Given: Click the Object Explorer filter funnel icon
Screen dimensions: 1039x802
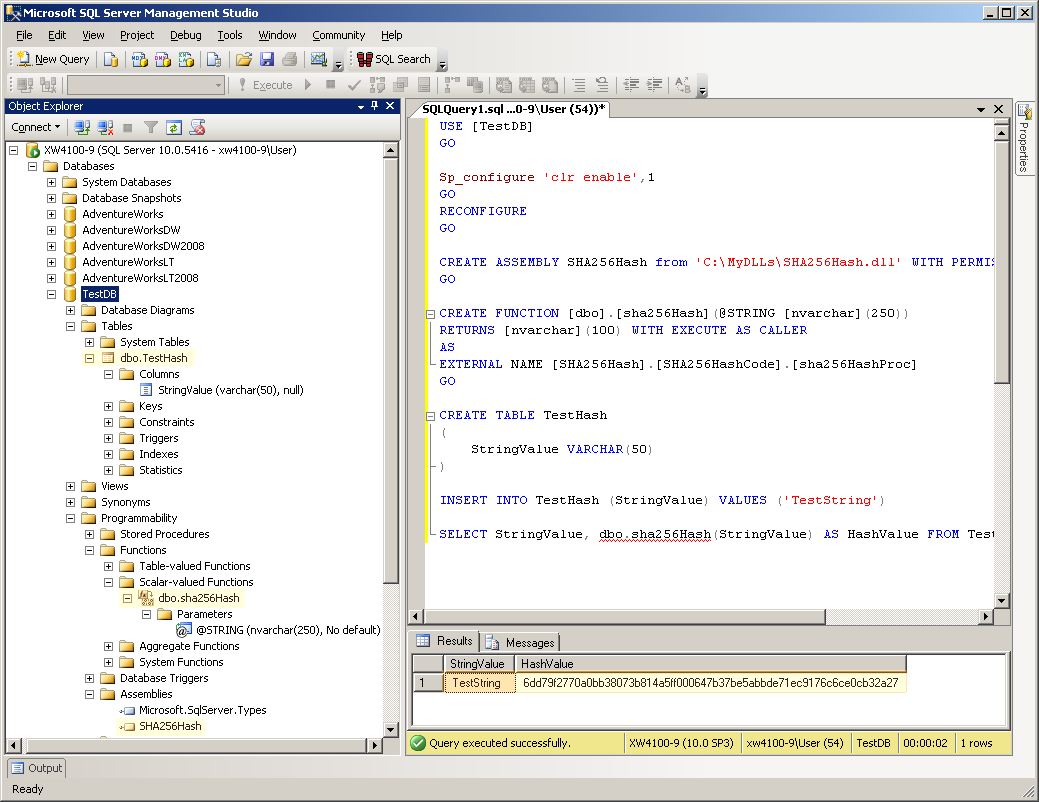Looking at the screenshot, I should pos(150,127).
